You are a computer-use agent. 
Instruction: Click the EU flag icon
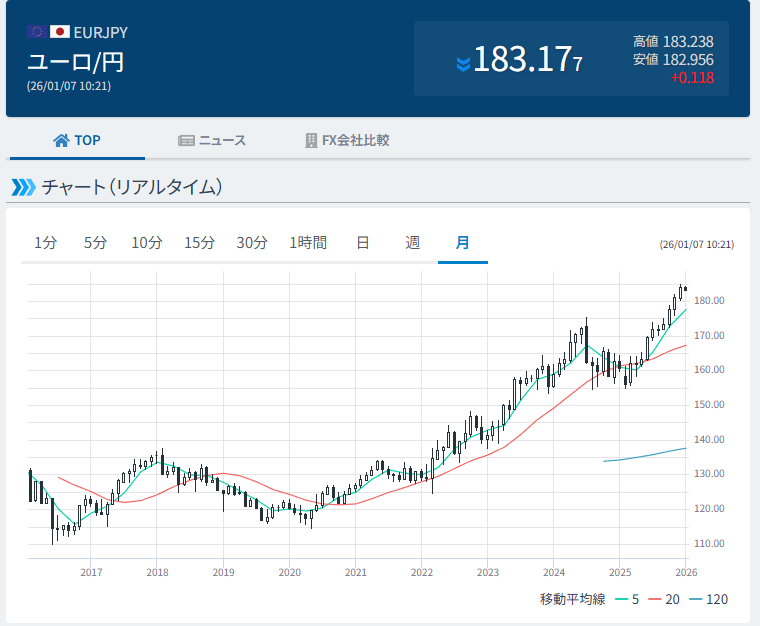point(36,32)
